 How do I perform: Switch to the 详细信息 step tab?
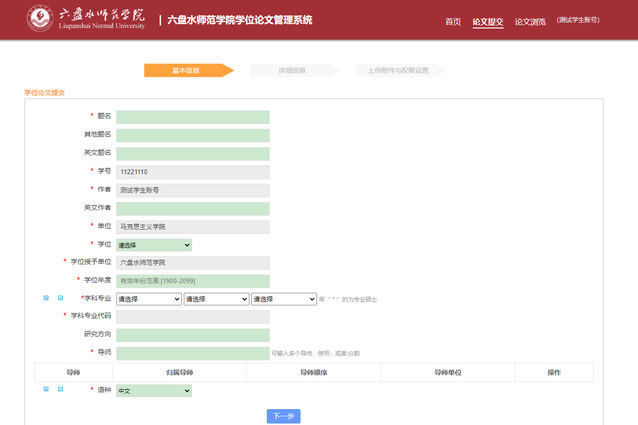click(x=292, y=71)
